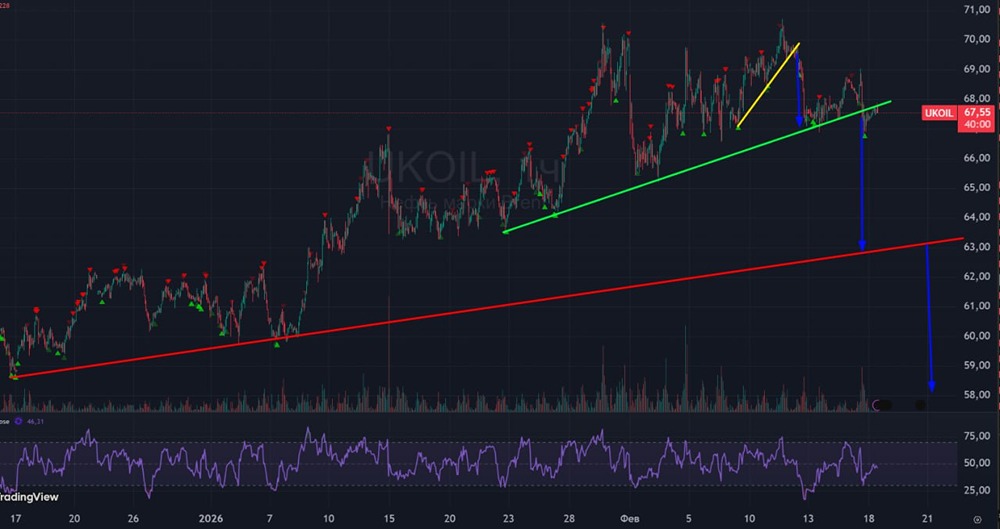Click the bar countdown 40:00
This screenshot has height=529, width=1000.
coord(977,124)
